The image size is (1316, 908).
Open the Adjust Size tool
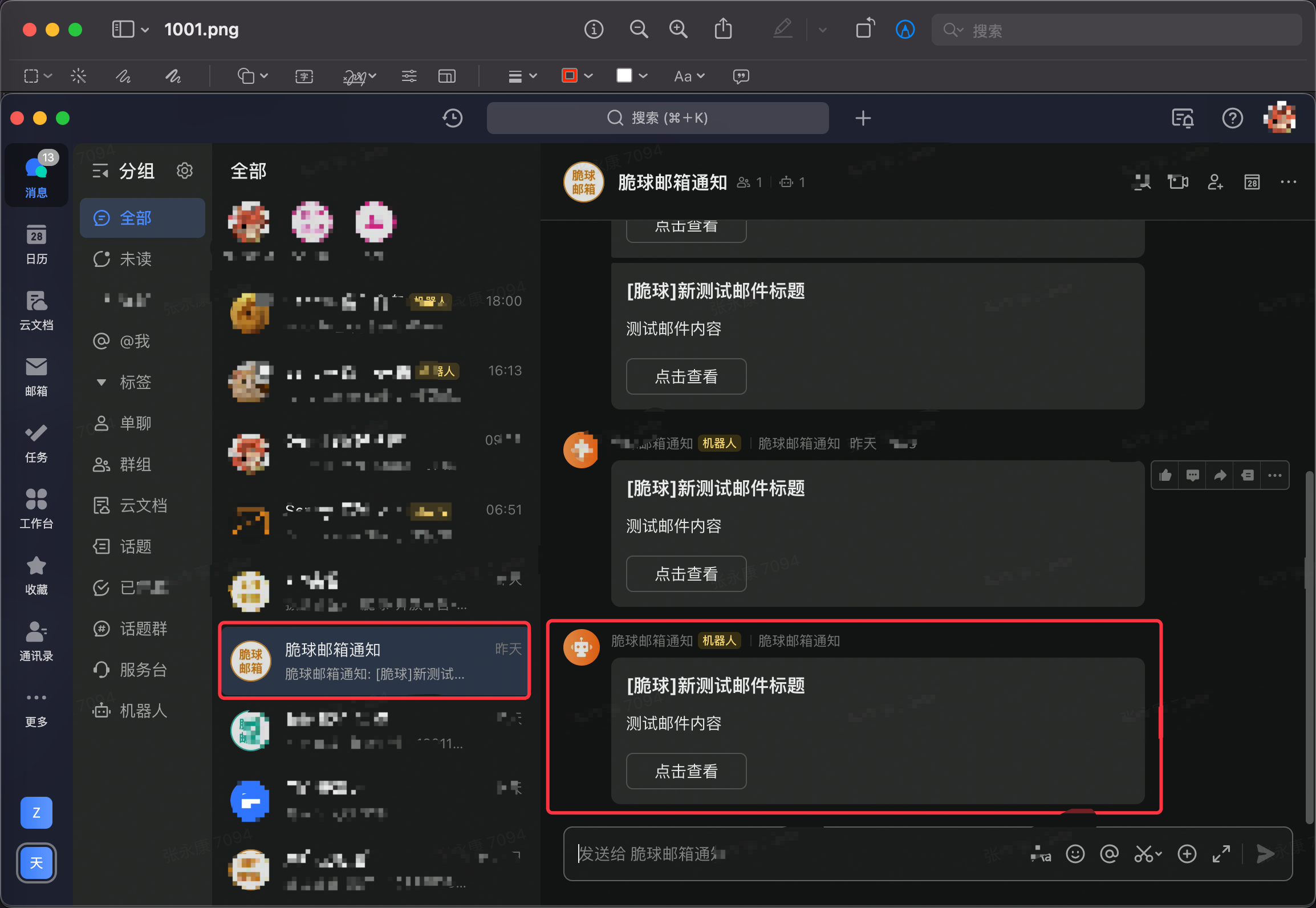446,76
